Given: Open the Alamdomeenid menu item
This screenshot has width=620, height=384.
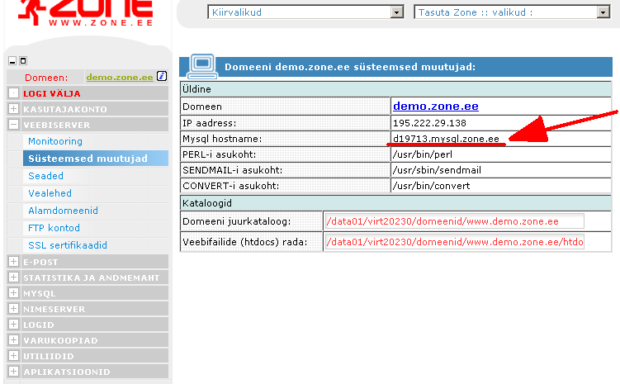Looking at the screenshot, I should [63, 210].
